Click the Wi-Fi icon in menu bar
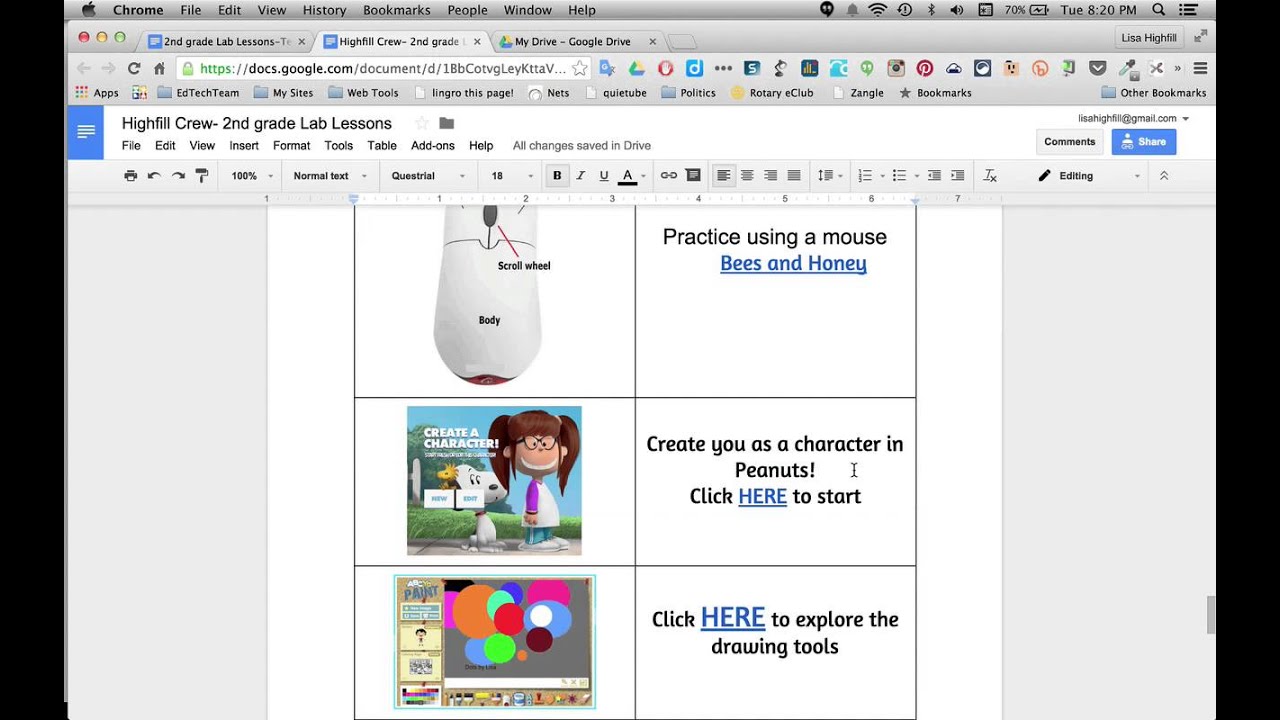Screen dimensions: 1280x720 click(x=878, y=10)
